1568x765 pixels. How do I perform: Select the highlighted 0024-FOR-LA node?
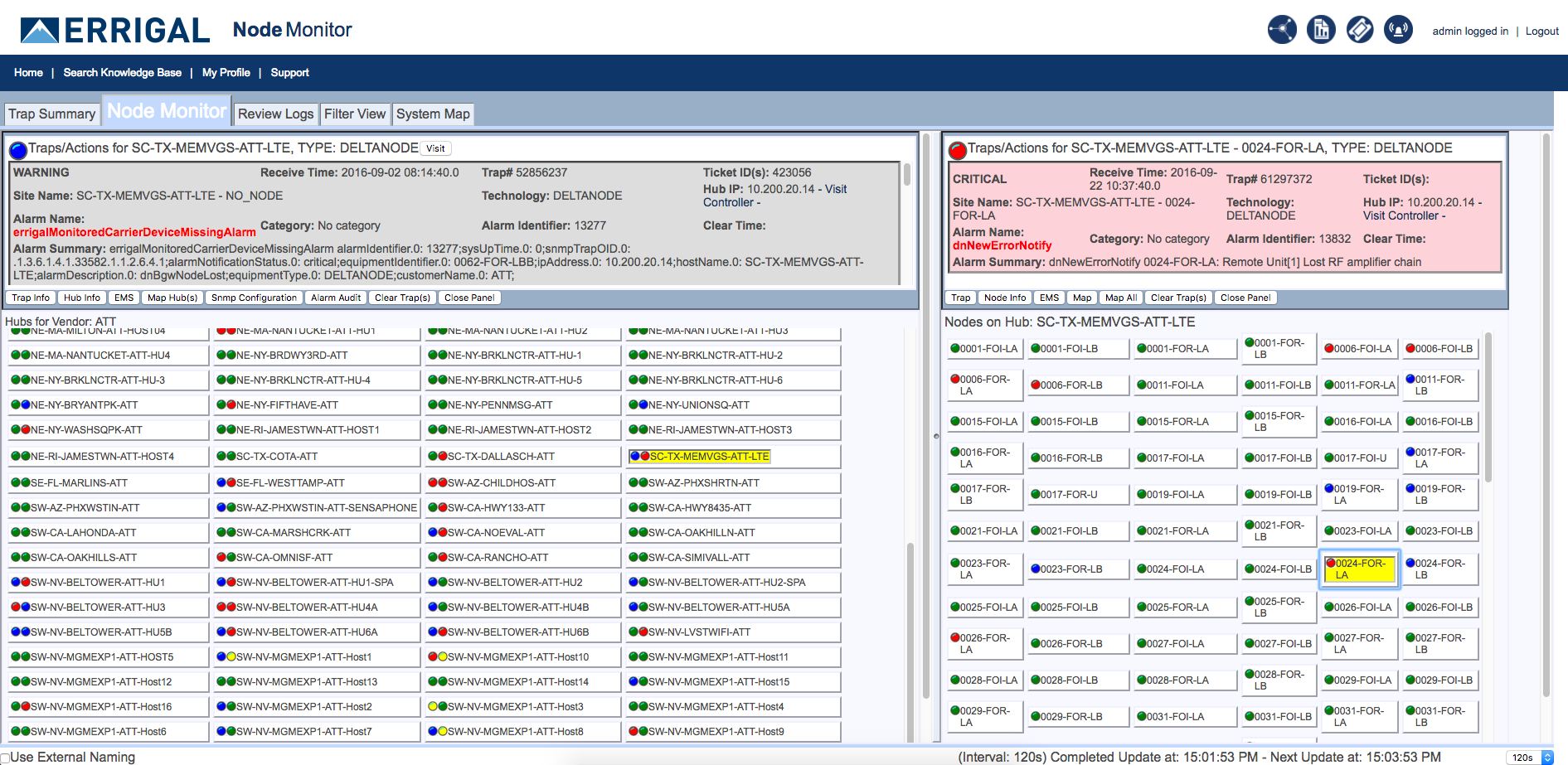[1359, 569]
